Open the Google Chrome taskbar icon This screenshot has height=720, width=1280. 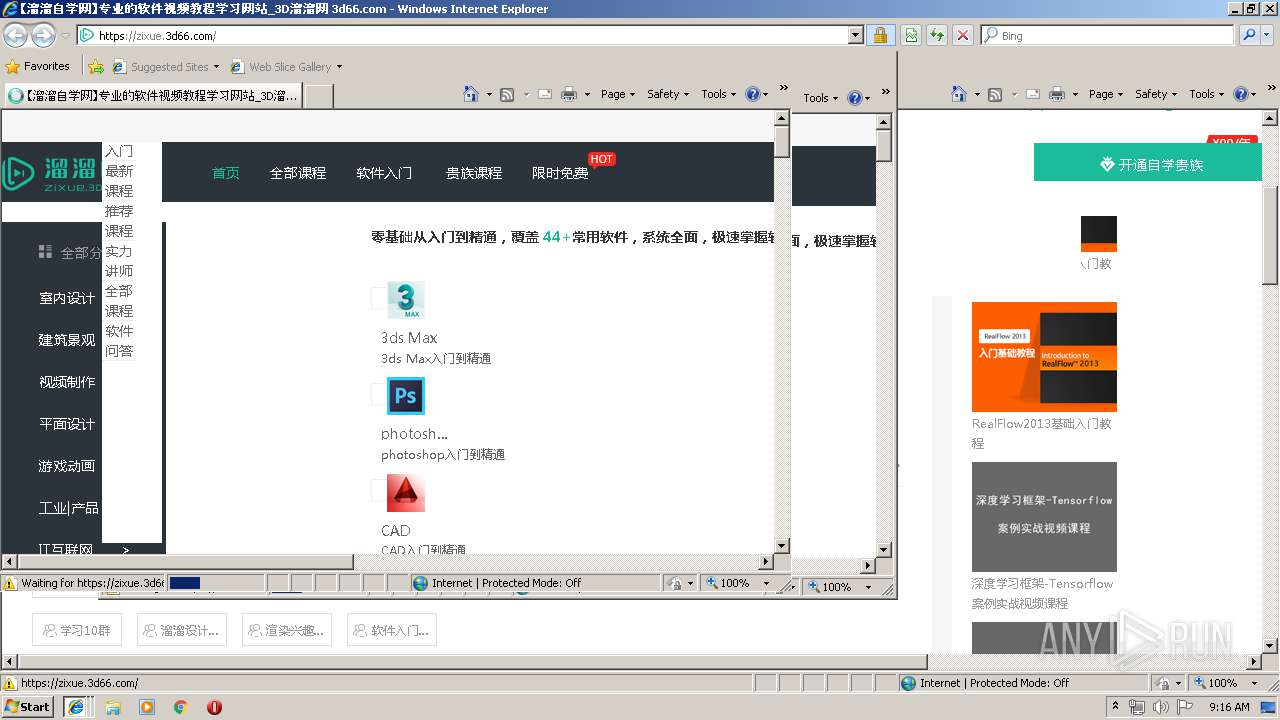[180, 707]
